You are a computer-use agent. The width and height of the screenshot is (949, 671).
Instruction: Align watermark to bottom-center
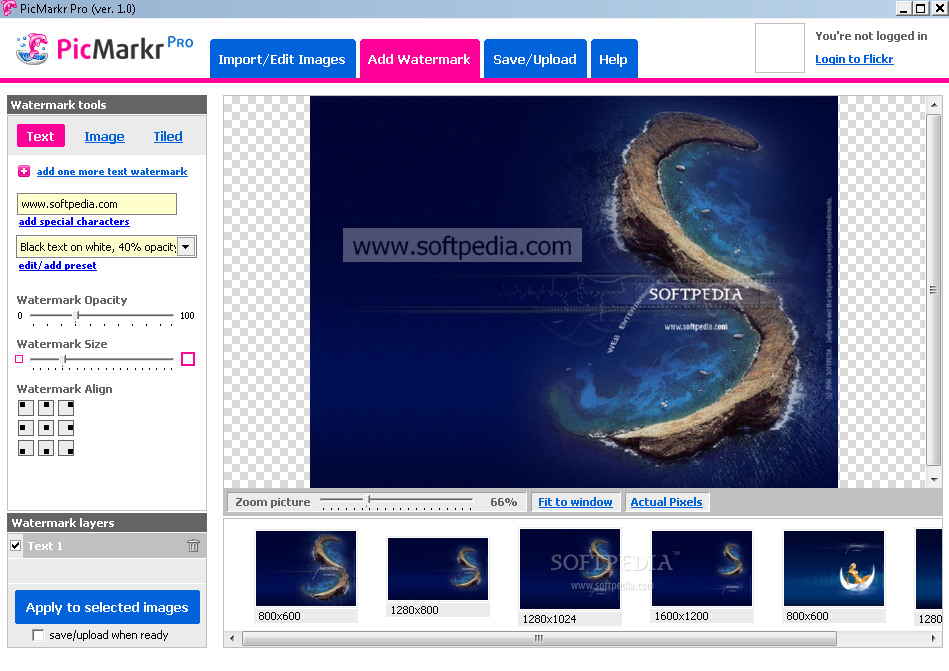pyautogui.click(x=46, y=448)
